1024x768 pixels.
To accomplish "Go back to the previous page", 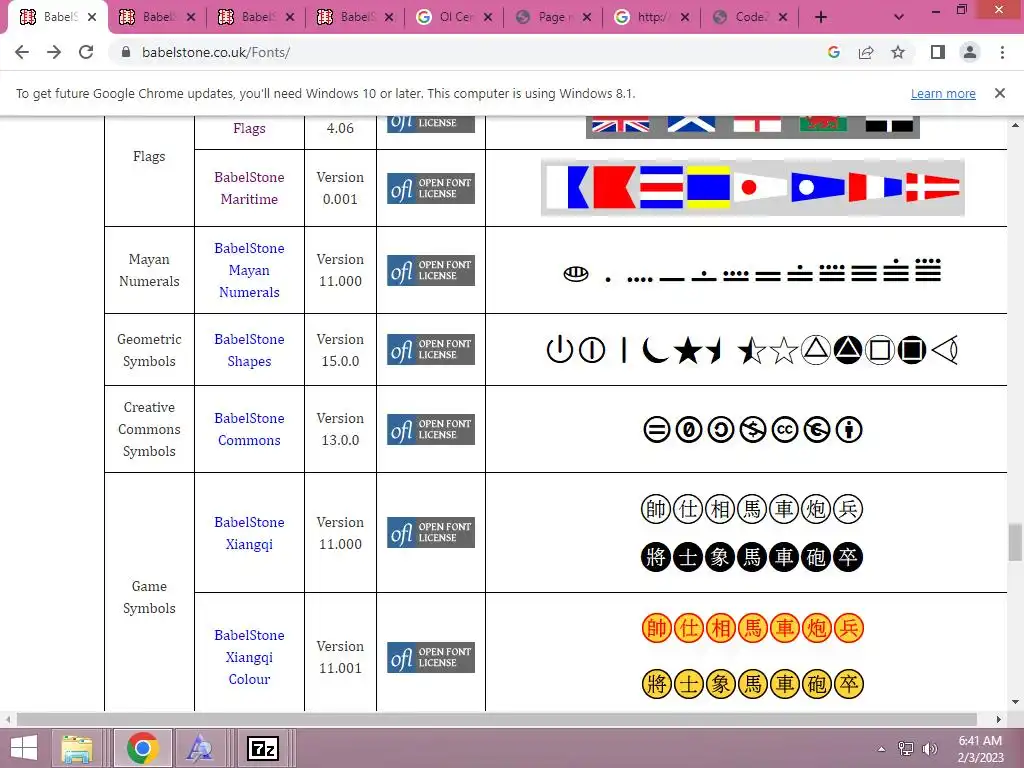I will coord(22,52).
